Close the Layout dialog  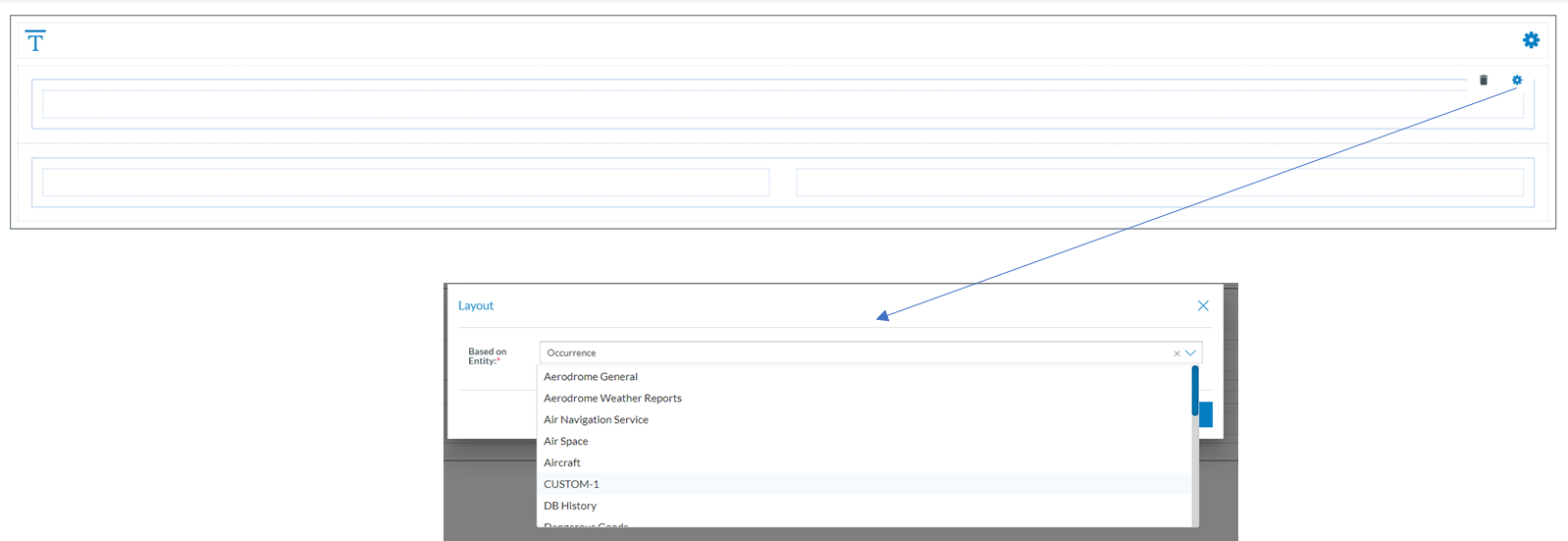pos(1203,306)
